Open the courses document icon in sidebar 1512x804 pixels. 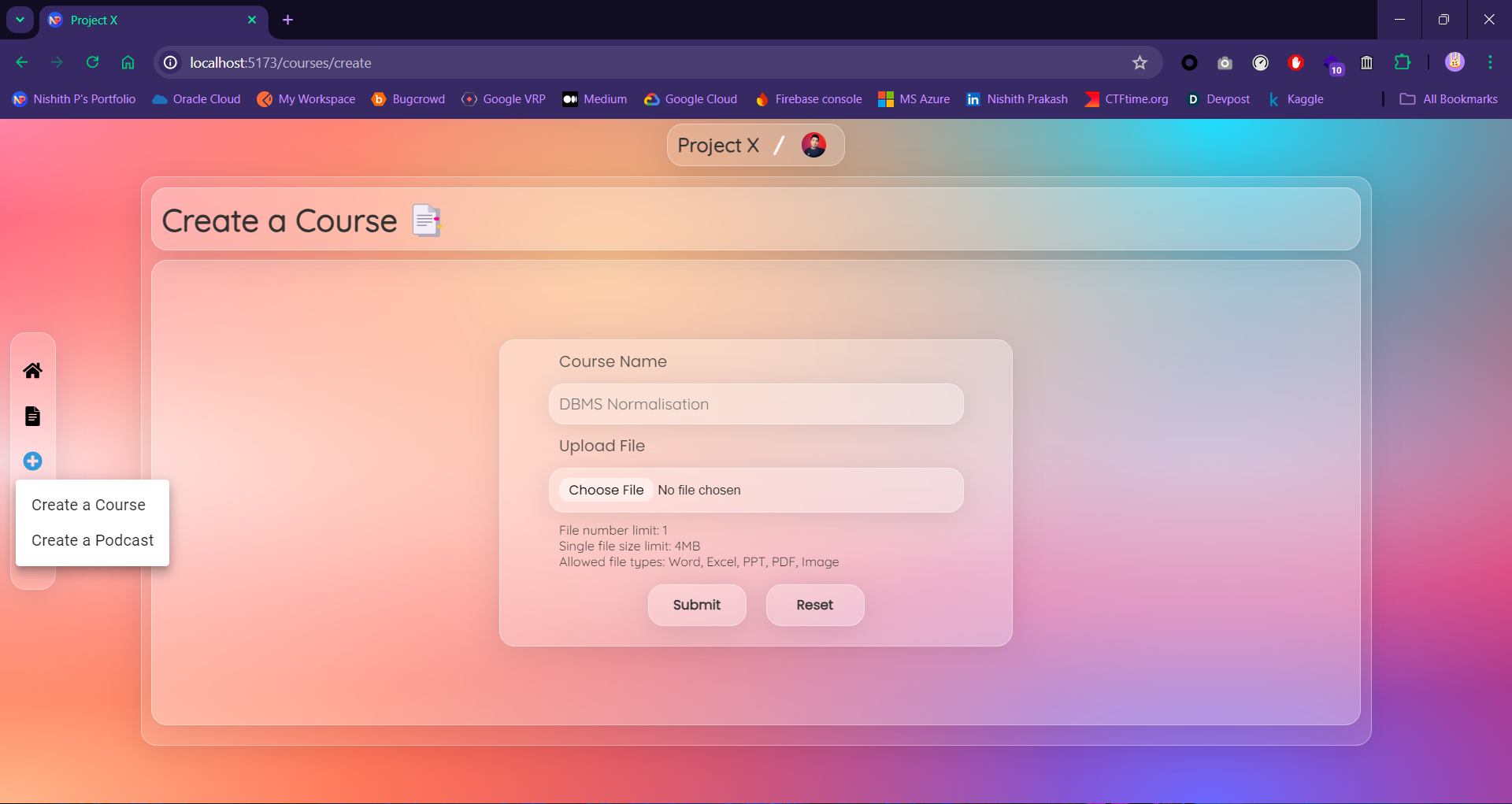(32, 416)
